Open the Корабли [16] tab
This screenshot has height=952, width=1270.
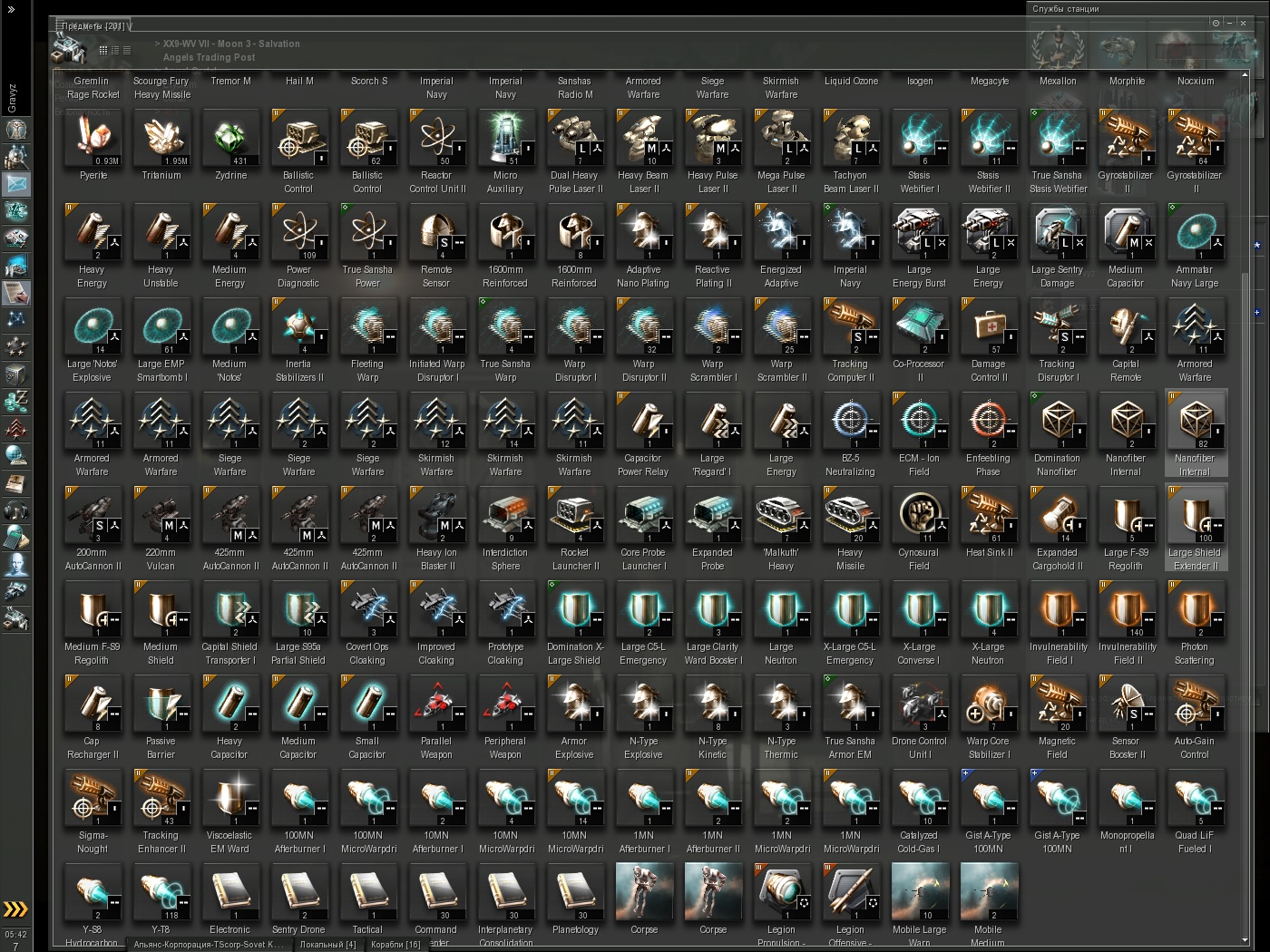pyautogui.click(x=396, y=945)
